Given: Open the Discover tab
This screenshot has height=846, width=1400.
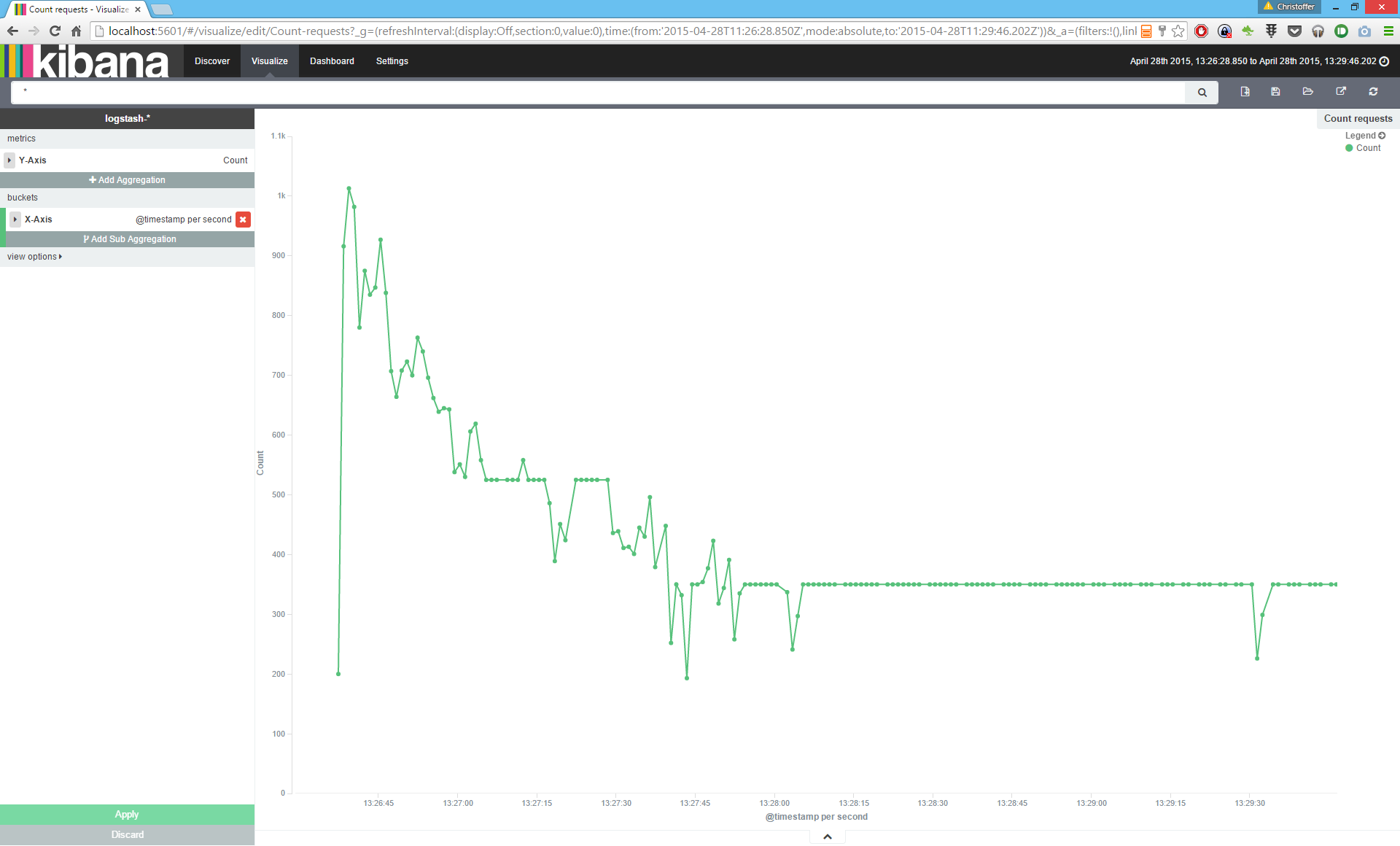Looking at the screenshot, I should [x=211, y=61].
